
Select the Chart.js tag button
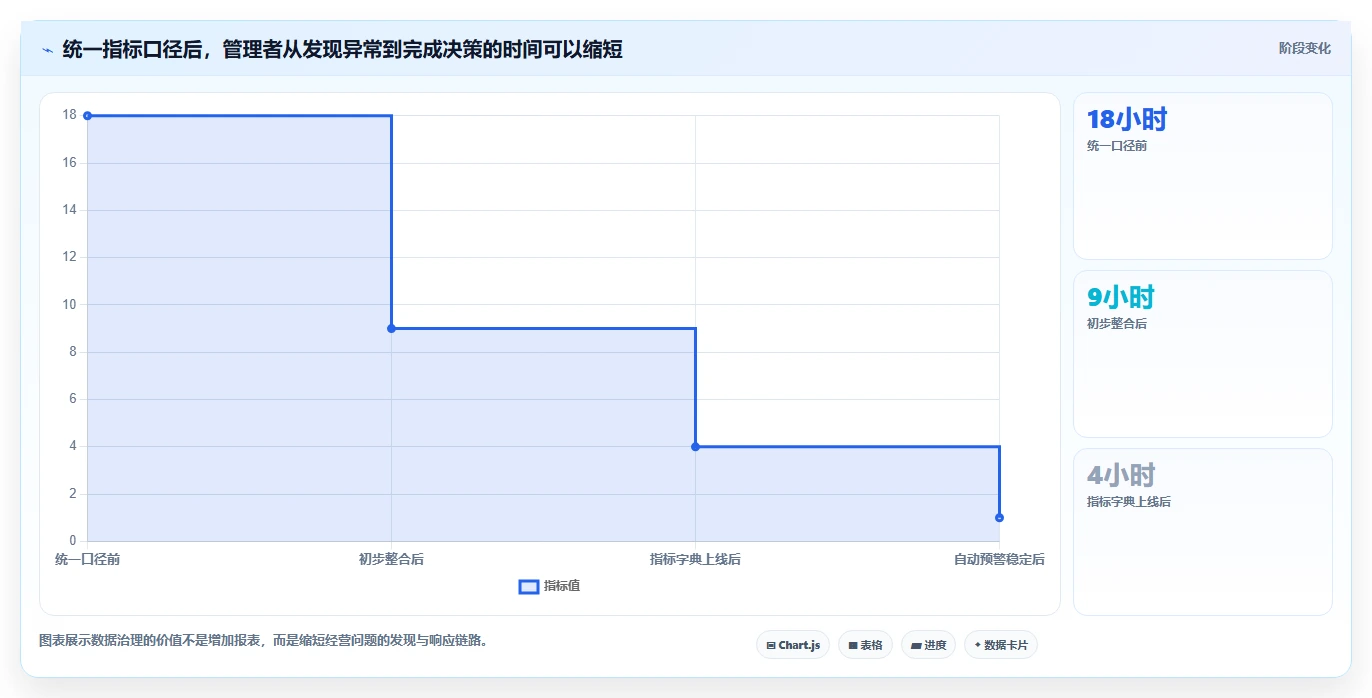[x=793, y=645]
